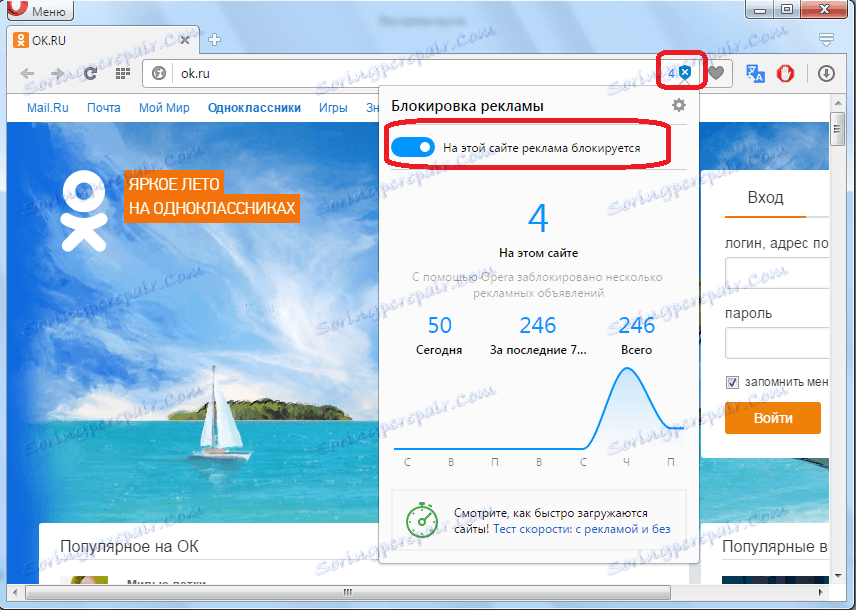Go forward with the forward arrow
This screenshot has width=856, height=610.
57,73
